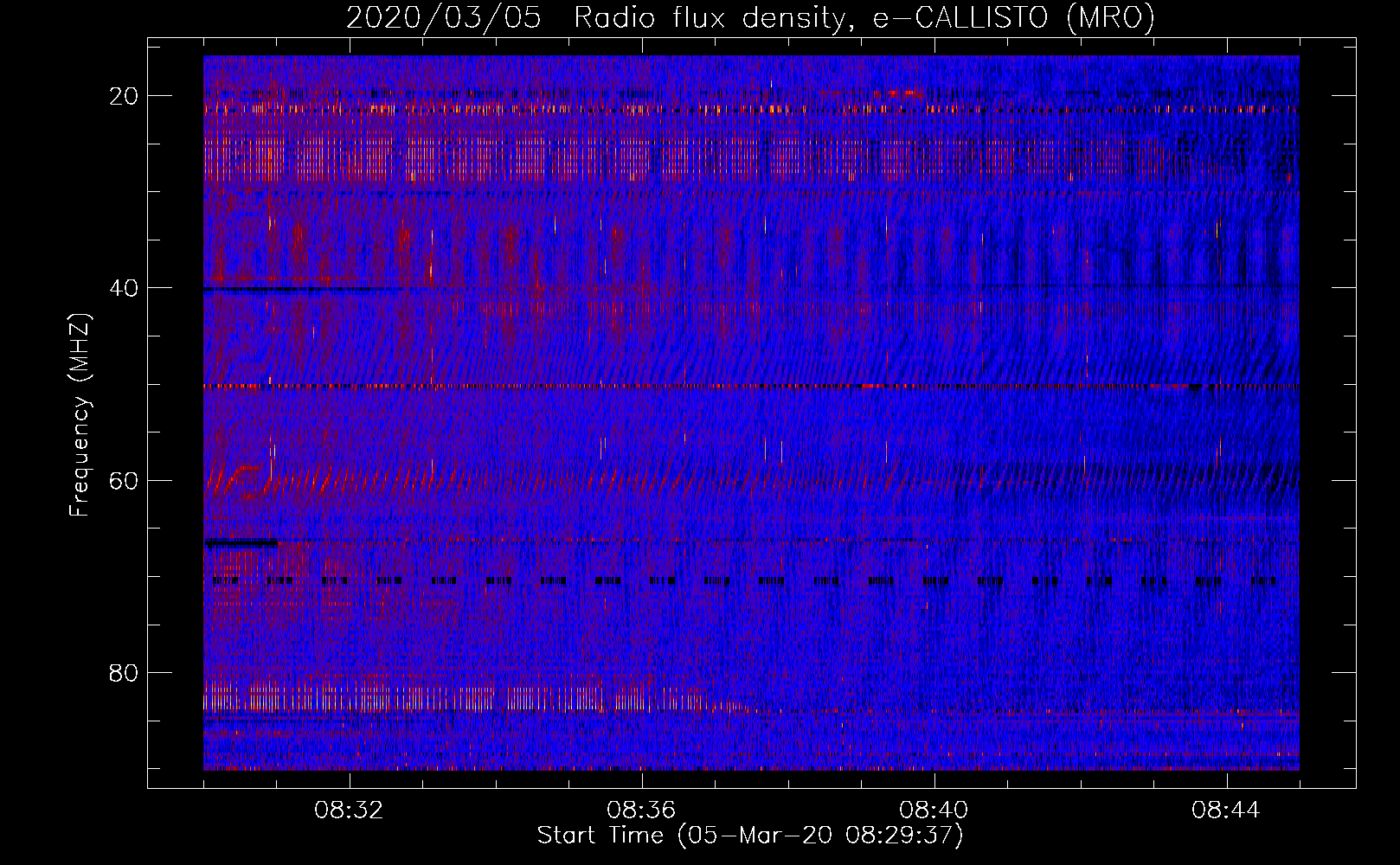Click the 80 frequency tick label
The width and height of the screenshot is (1400, 865).
125,672
